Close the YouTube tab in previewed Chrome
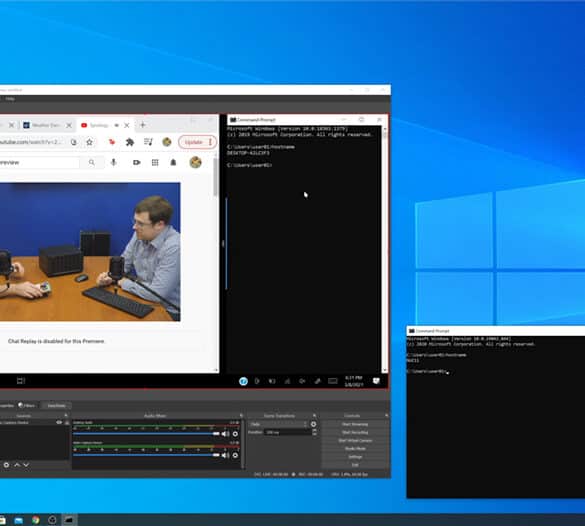 (126, 125)
